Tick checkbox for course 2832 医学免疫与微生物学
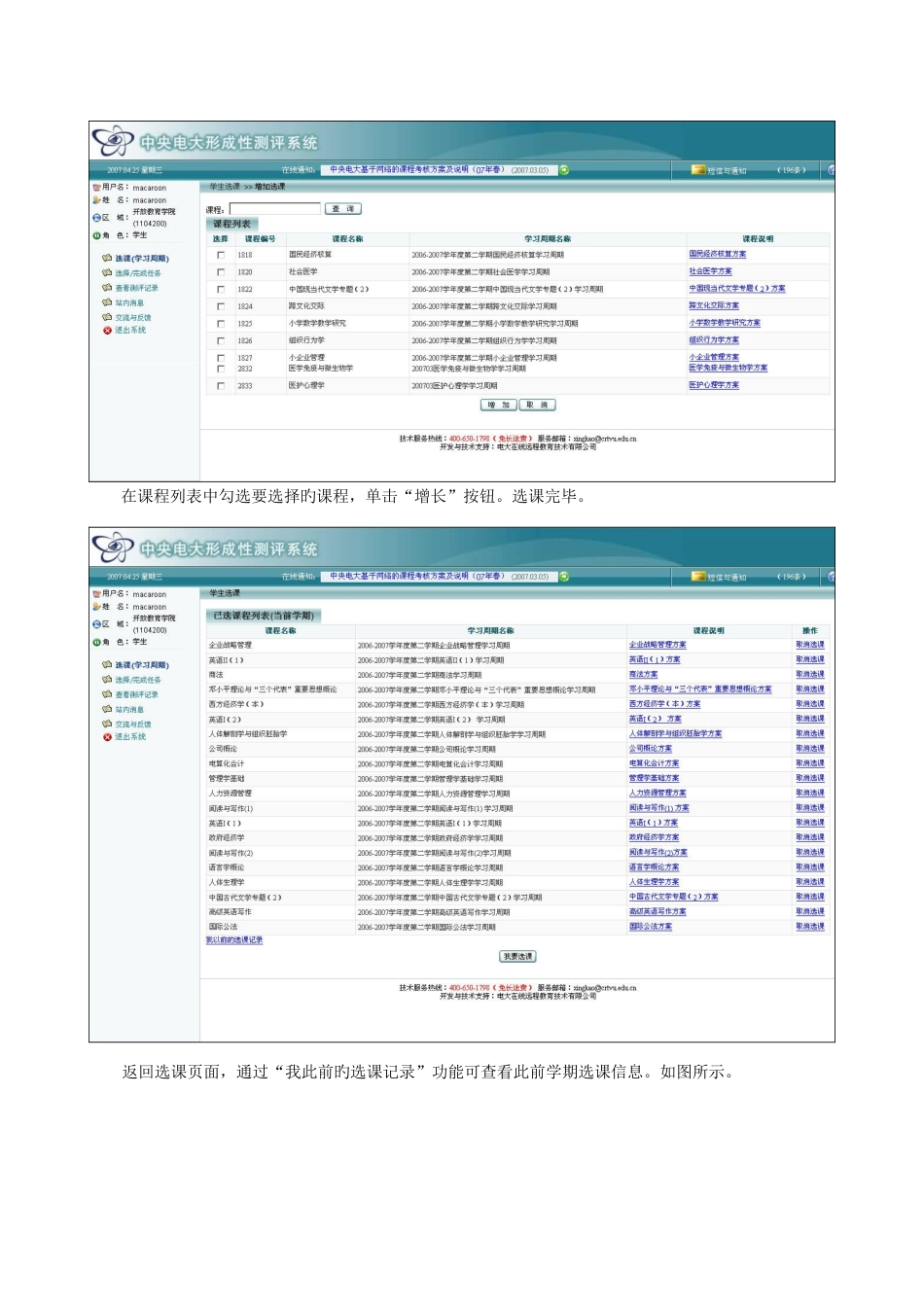The image size is (924, 1307). (221, 369)
